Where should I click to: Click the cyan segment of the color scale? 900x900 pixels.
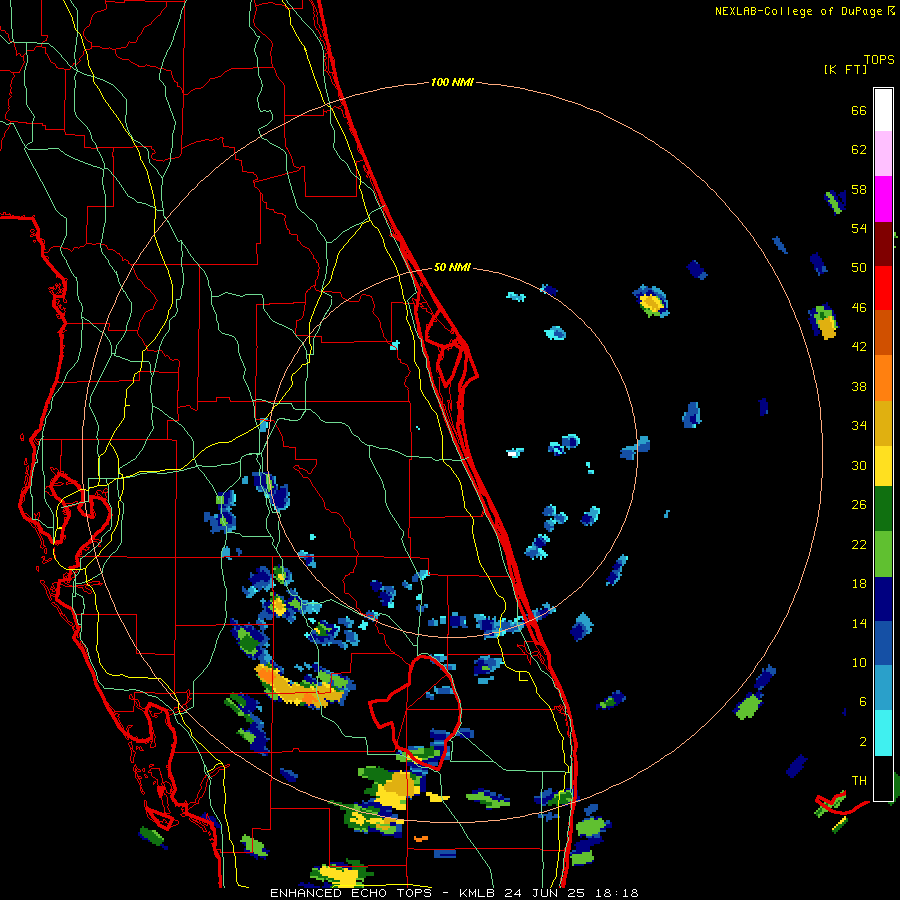(x=883, y=733)
